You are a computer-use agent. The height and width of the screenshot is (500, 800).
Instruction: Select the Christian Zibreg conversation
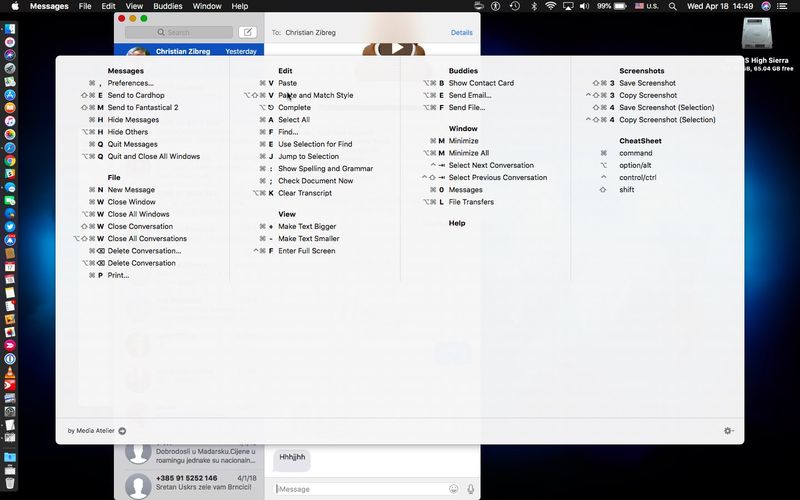(189, 51)
